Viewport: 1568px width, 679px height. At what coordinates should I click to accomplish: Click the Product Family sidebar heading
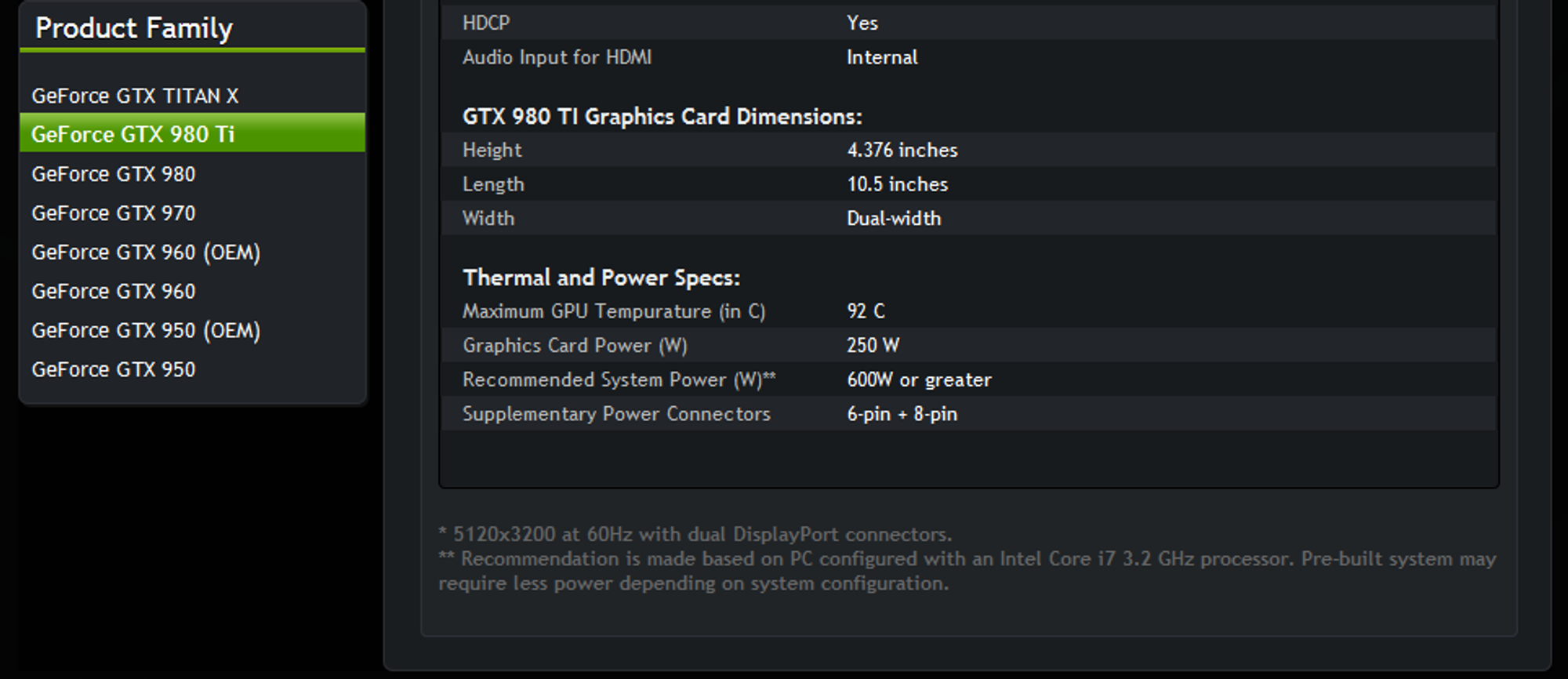coord(134,29)
